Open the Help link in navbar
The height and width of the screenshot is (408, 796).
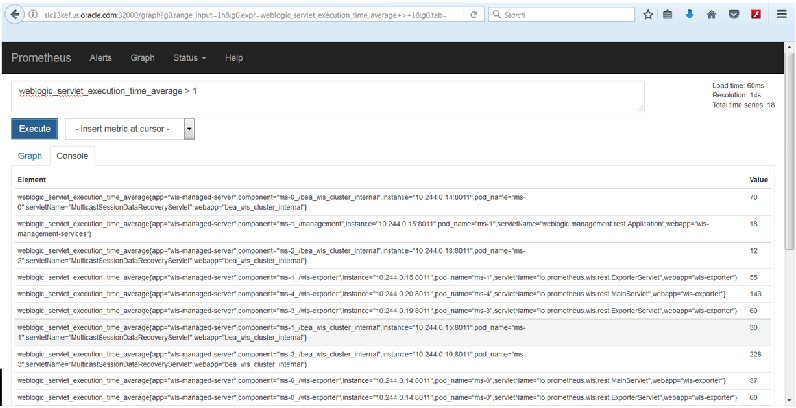pyautogui.click(x=234, y=58)
